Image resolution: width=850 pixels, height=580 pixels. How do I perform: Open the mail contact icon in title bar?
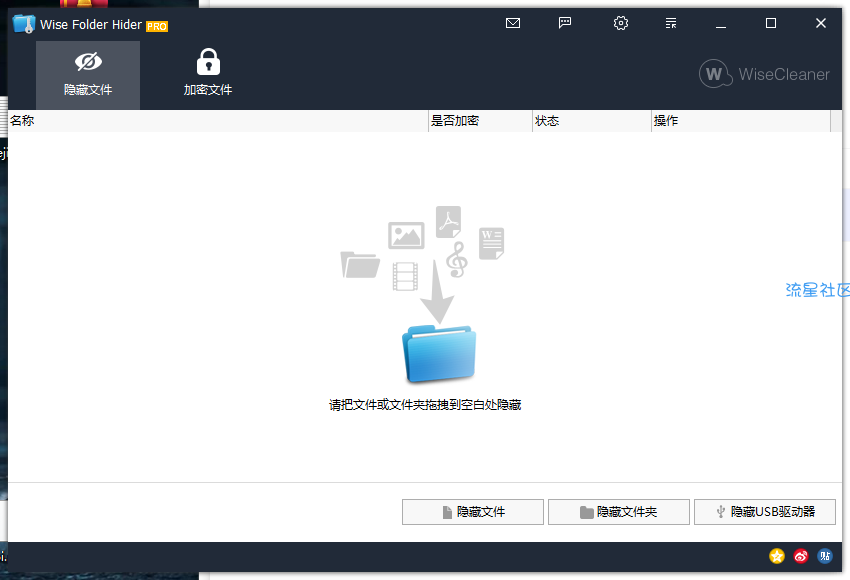point(513,23)
